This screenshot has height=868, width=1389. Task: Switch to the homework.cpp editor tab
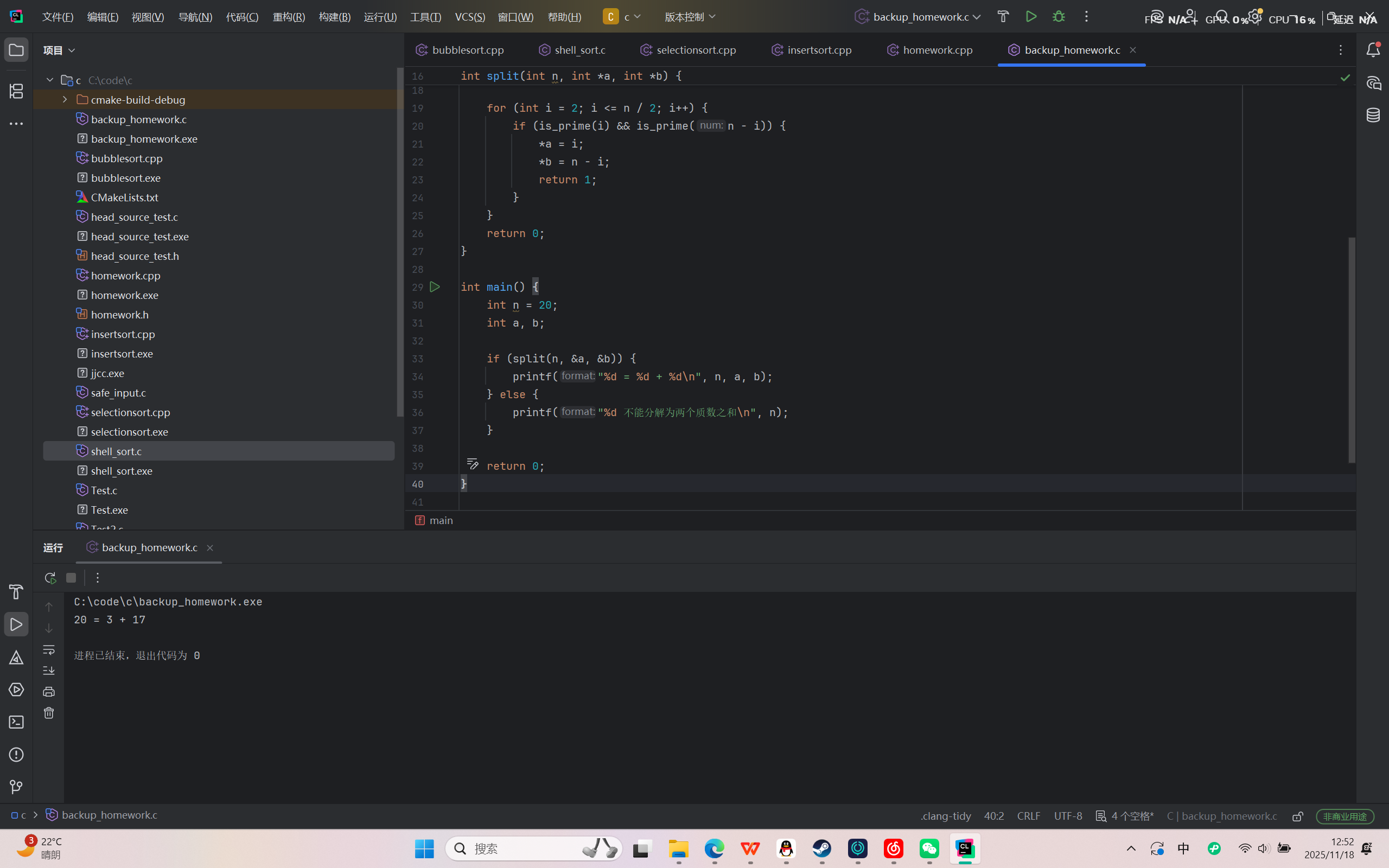[x=936, y=50]
